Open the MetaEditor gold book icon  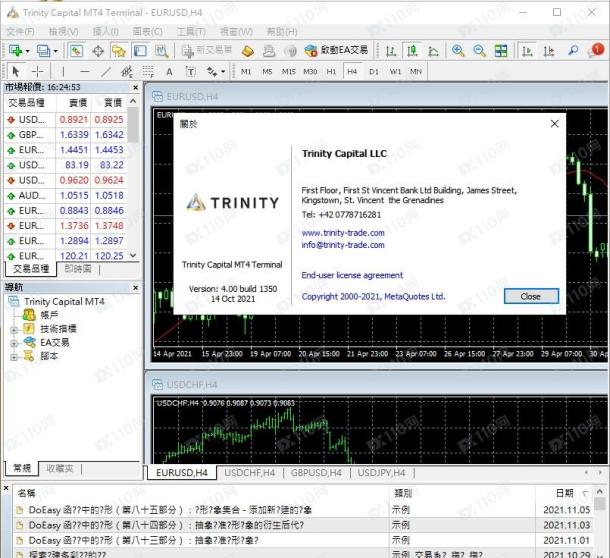point(247,51)
